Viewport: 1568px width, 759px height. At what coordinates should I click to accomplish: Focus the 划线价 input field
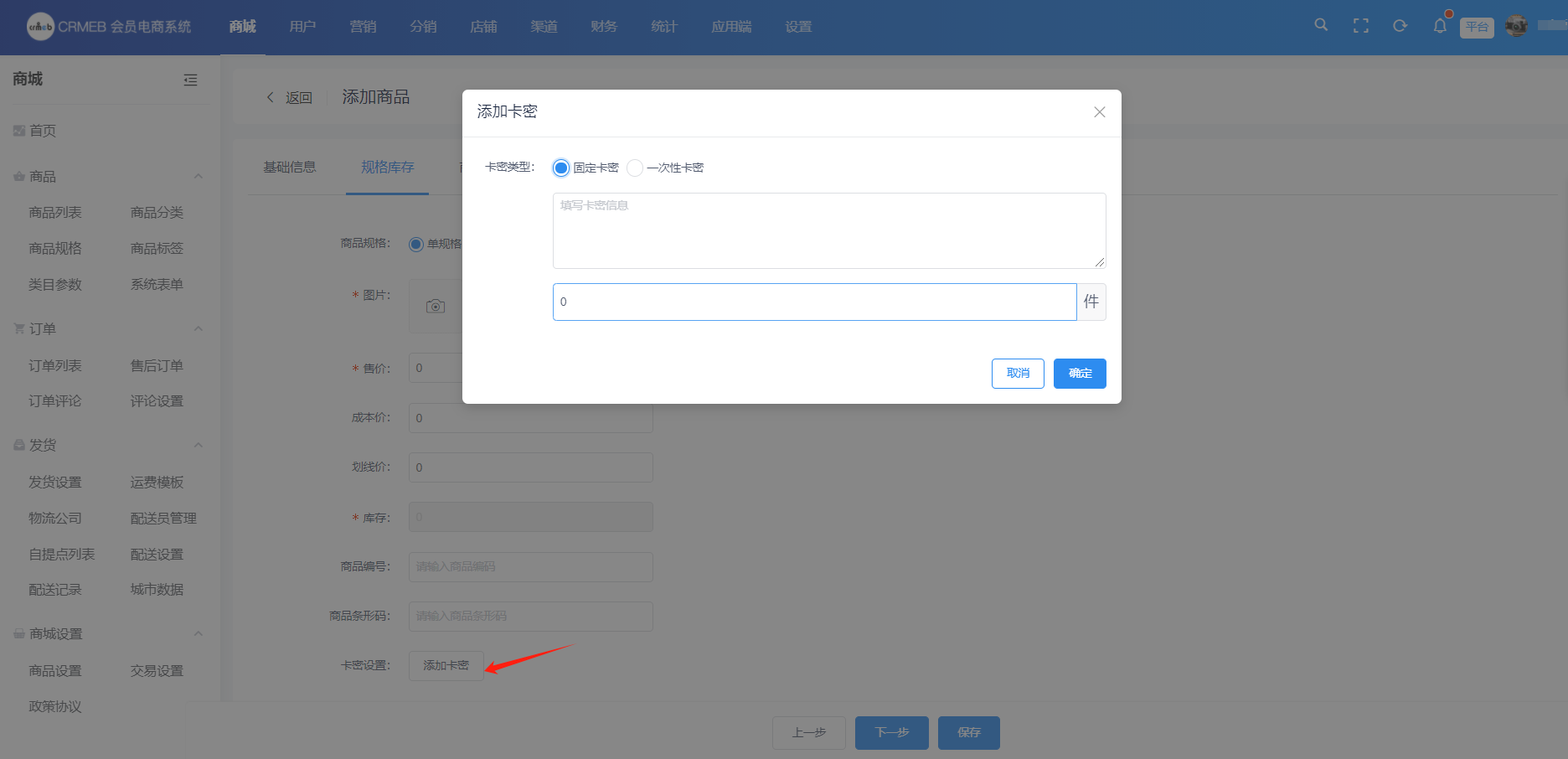(531, 467)
